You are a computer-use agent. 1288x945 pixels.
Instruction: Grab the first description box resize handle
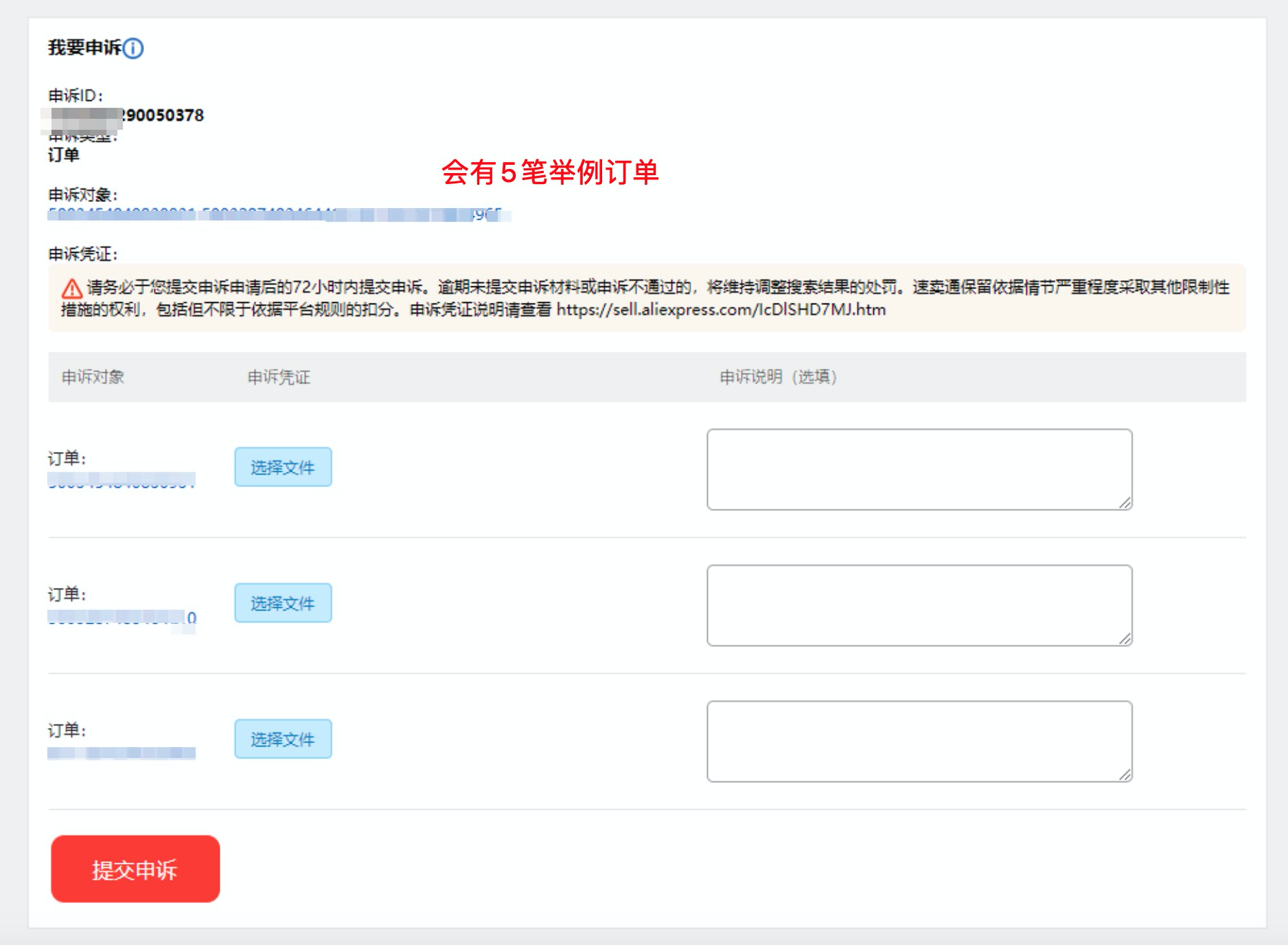[1125, 503]
